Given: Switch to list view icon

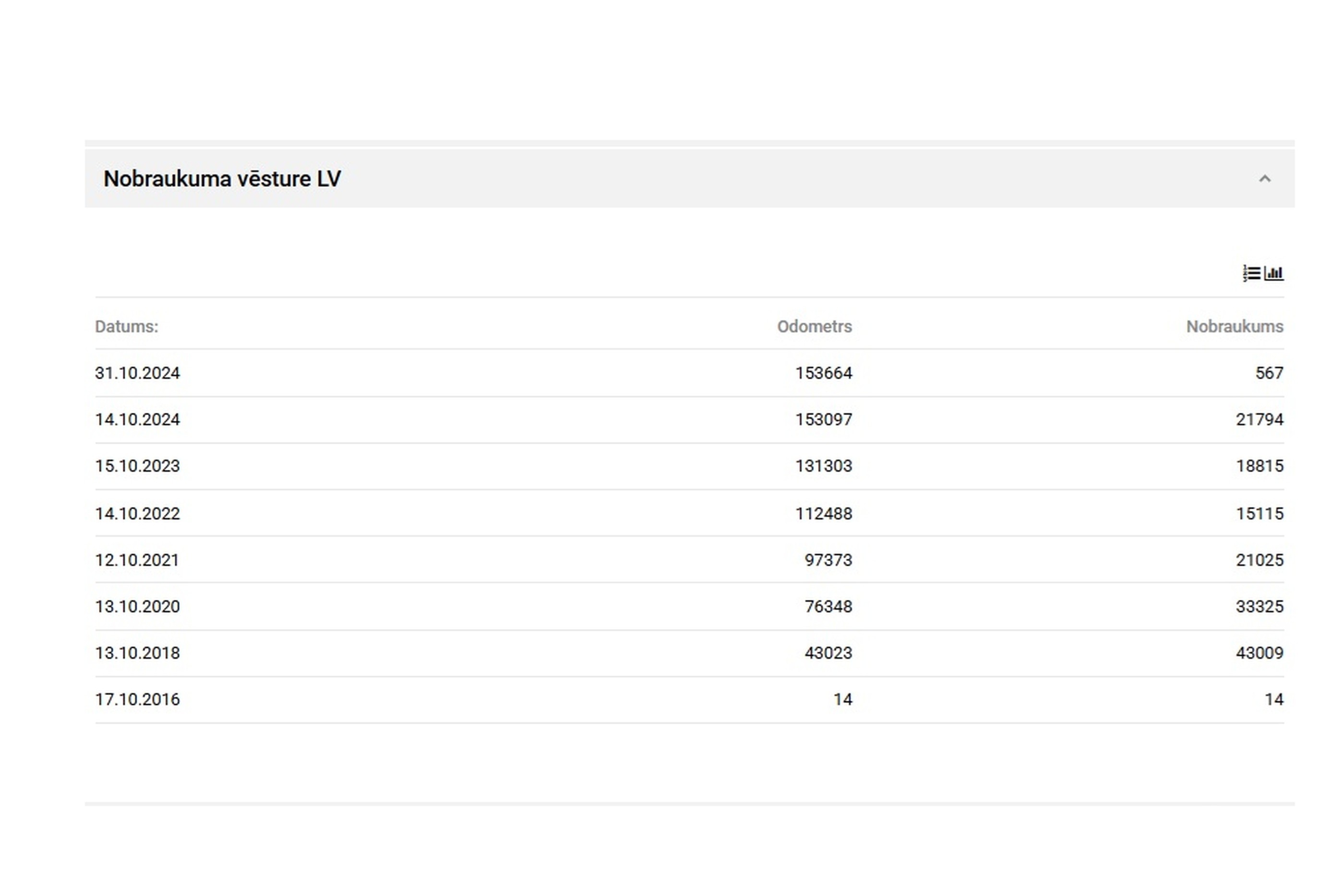Looking at the screenshot, I should tap(1251, 273).
